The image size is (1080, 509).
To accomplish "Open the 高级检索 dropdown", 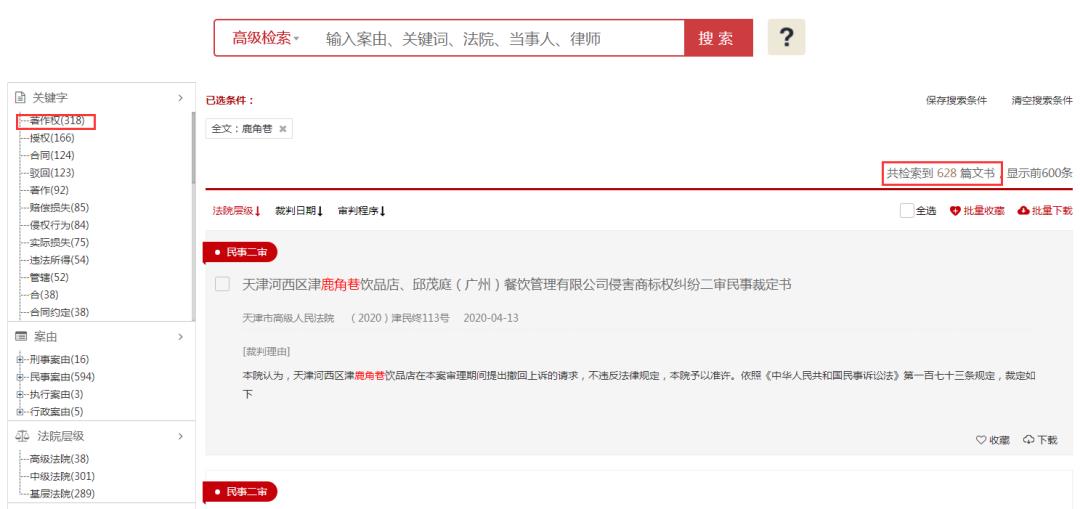I will (x=265, y=39).
